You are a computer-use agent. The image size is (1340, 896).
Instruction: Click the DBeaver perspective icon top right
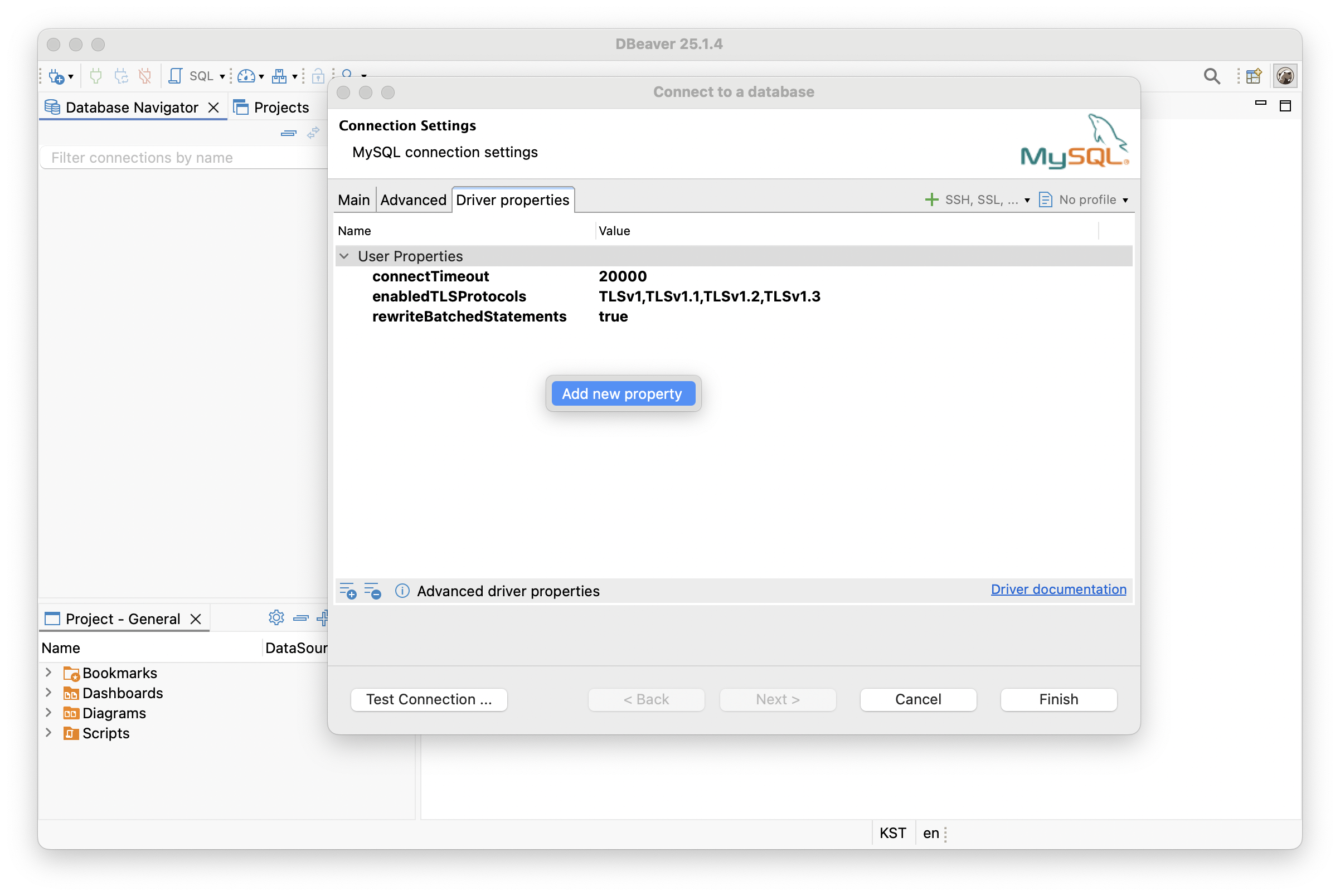(x=1285, y=76)
